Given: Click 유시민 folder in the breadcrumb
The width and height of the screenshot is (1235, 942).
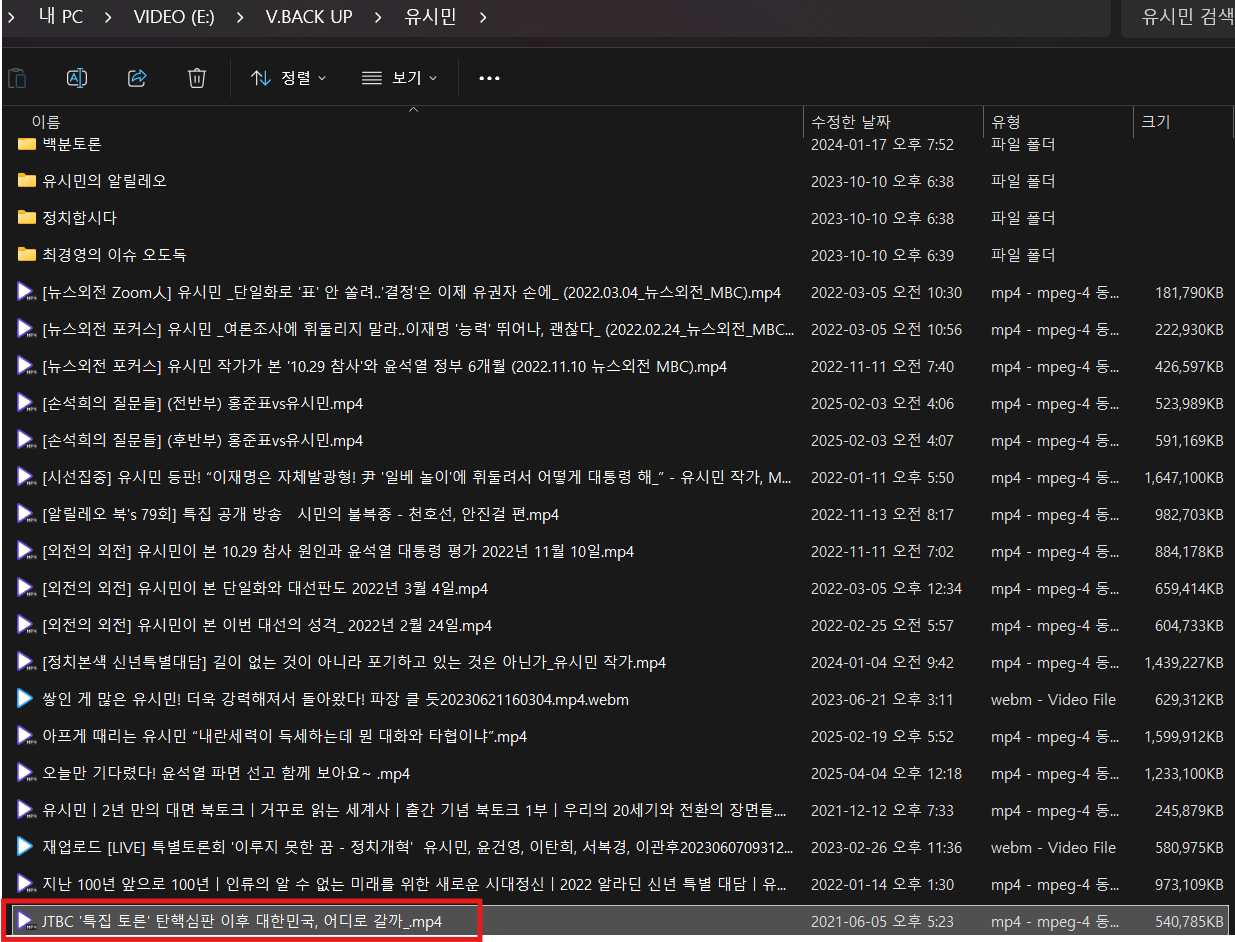Looking at the screenshot, I should coord(428,17).
